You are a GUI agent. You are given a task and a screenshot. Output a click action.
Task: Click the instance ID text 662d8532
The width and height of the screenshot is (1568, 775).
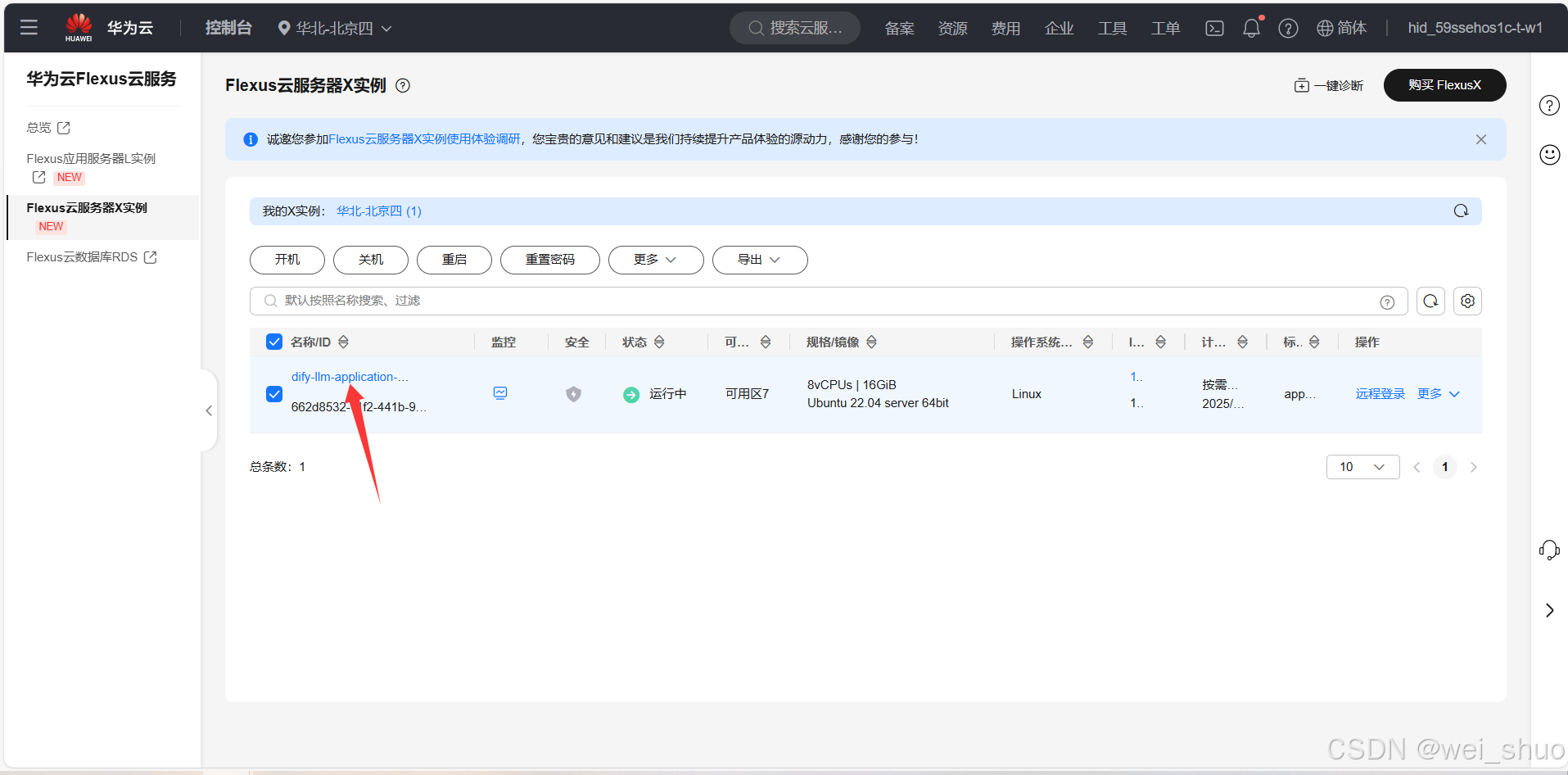359,407
